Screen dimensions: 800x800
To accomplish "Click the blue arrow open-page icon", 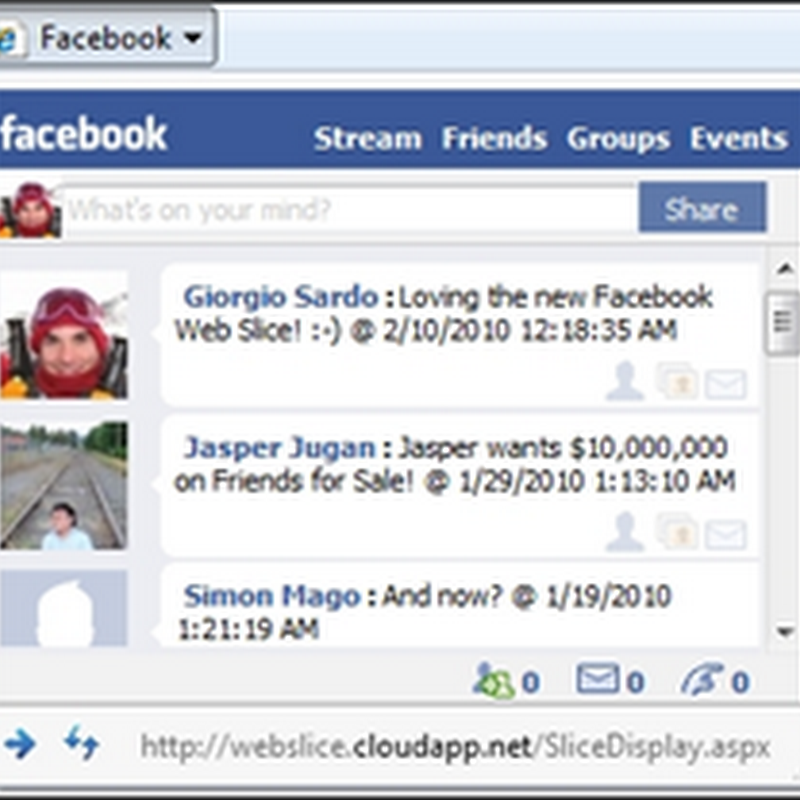I will 19,744.
